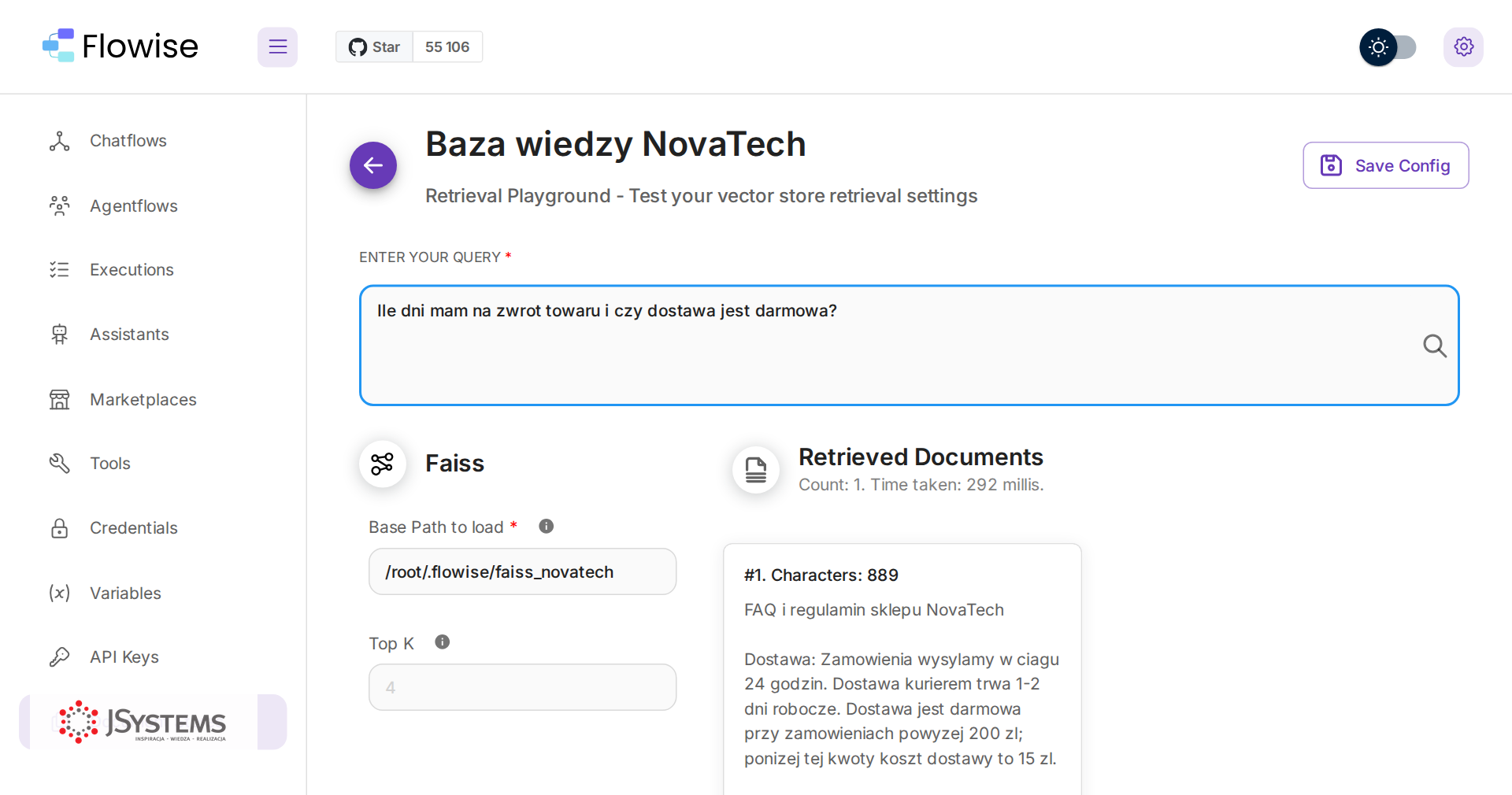Screen dimensions: 1512x795
Task: Click the Agentflows people icon
Action: [60, 206]
